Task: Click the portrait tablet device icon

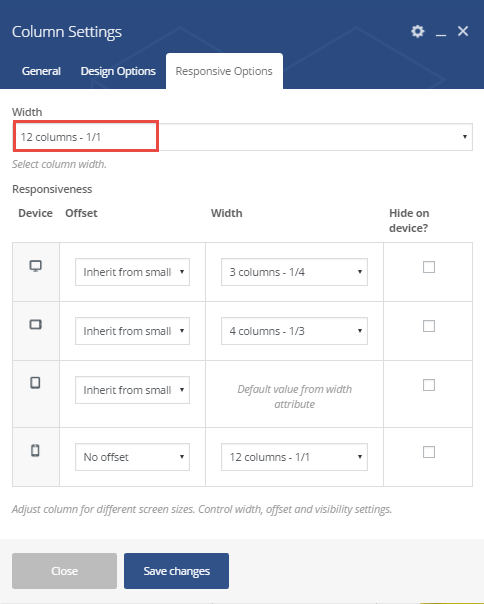Action: pos(35,383)
